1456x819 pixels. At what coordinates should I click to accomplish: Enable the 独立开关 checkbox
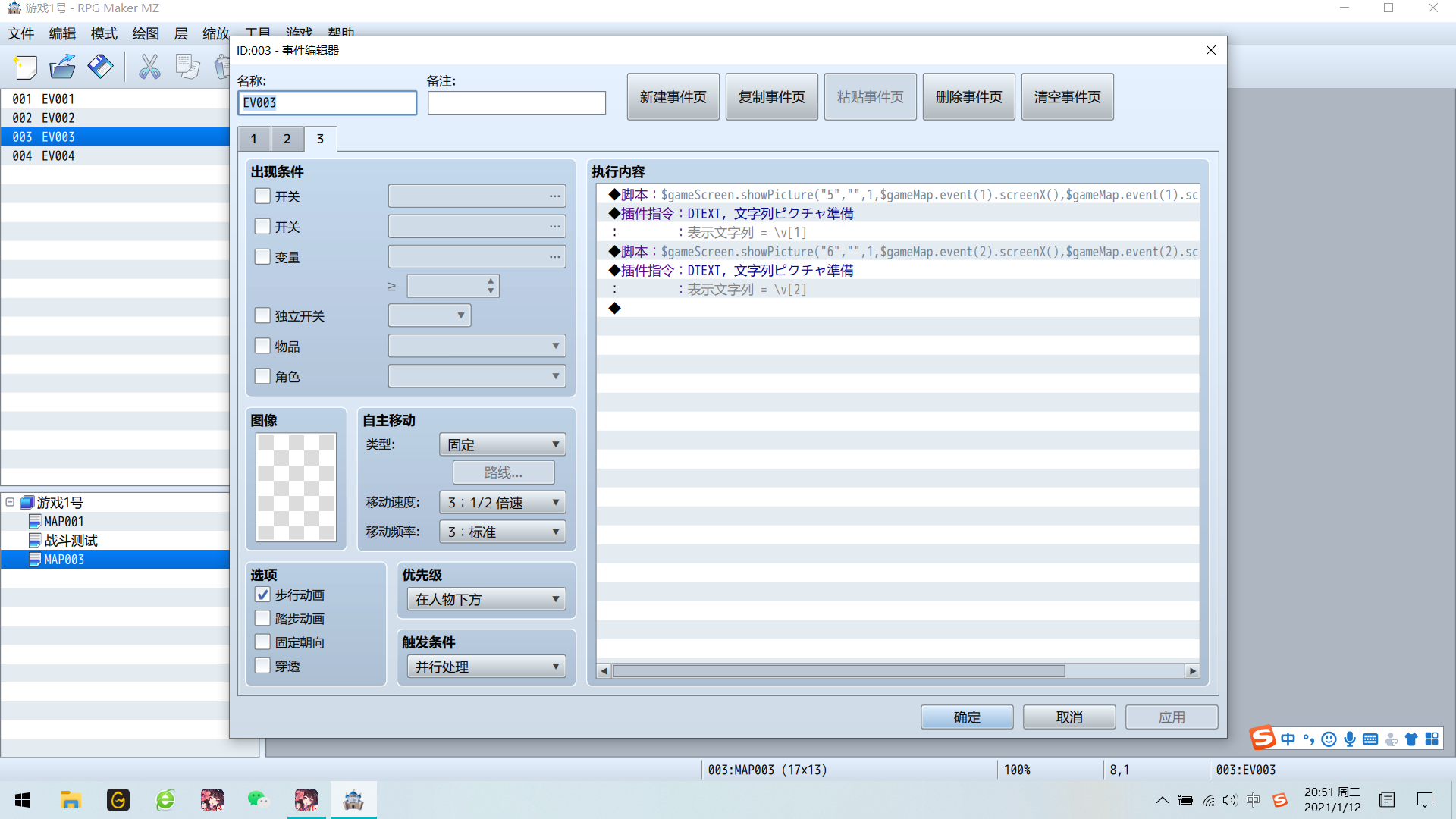click(x=262, y=315)
